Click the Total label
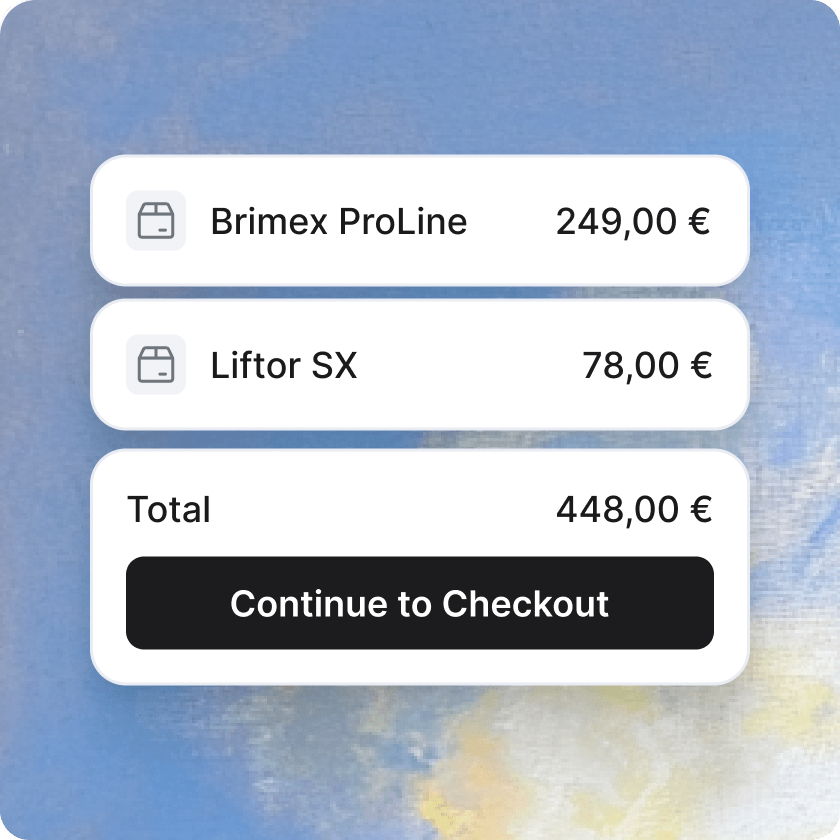 coord(168,509)
